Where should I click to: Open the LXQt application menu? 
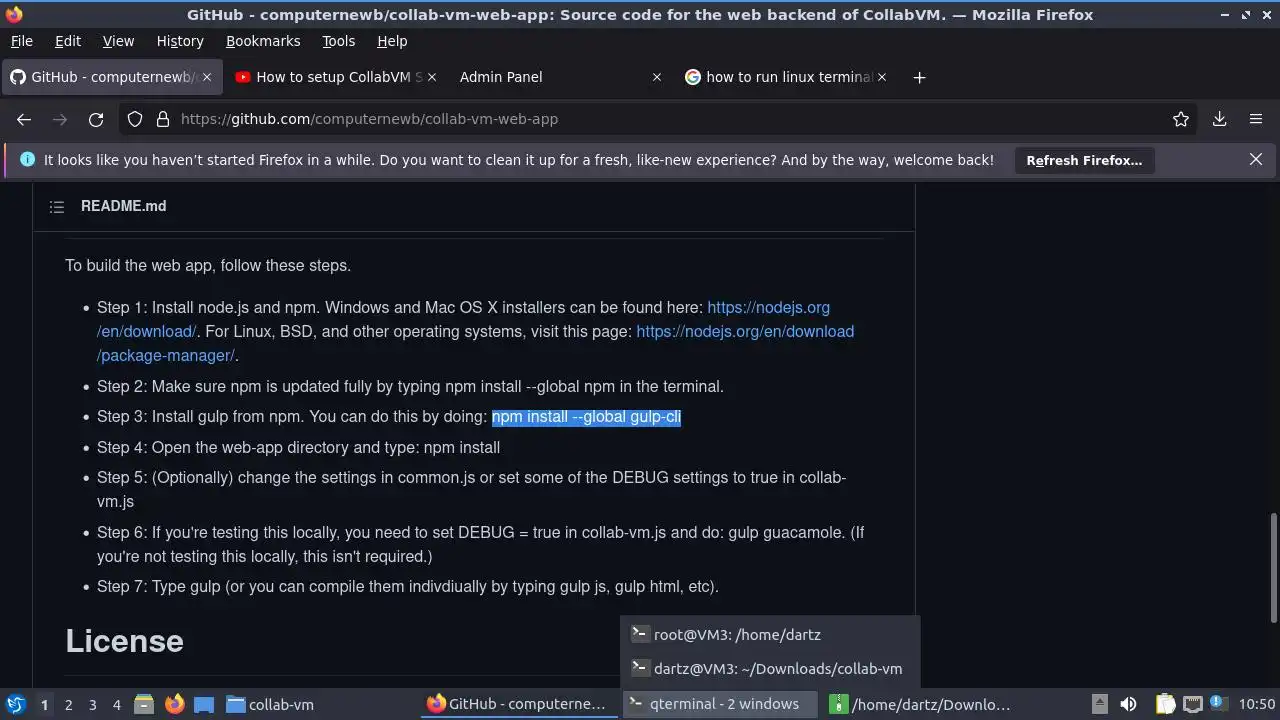pyautogui.click(x=15, y=704)
